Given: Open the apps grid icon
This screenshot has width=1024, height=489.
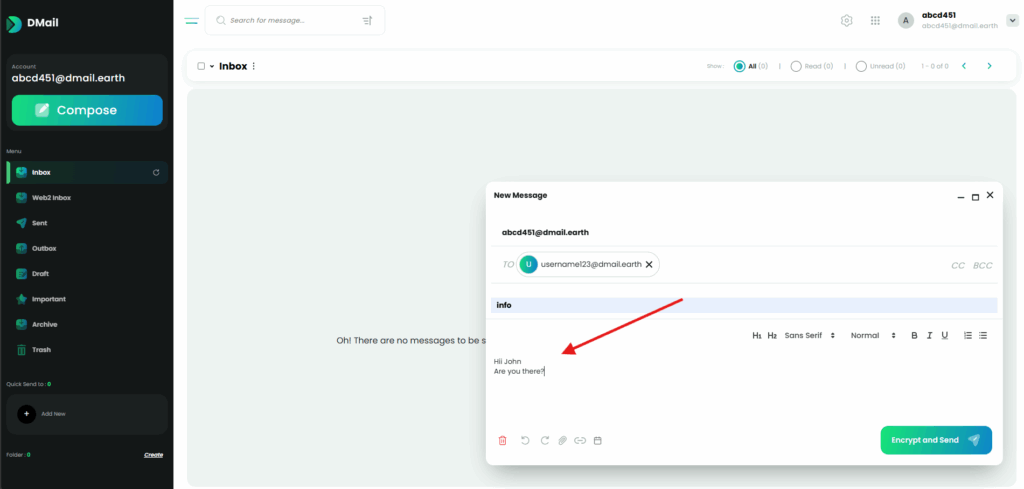Looking at the screenshot, I should 875,20.
